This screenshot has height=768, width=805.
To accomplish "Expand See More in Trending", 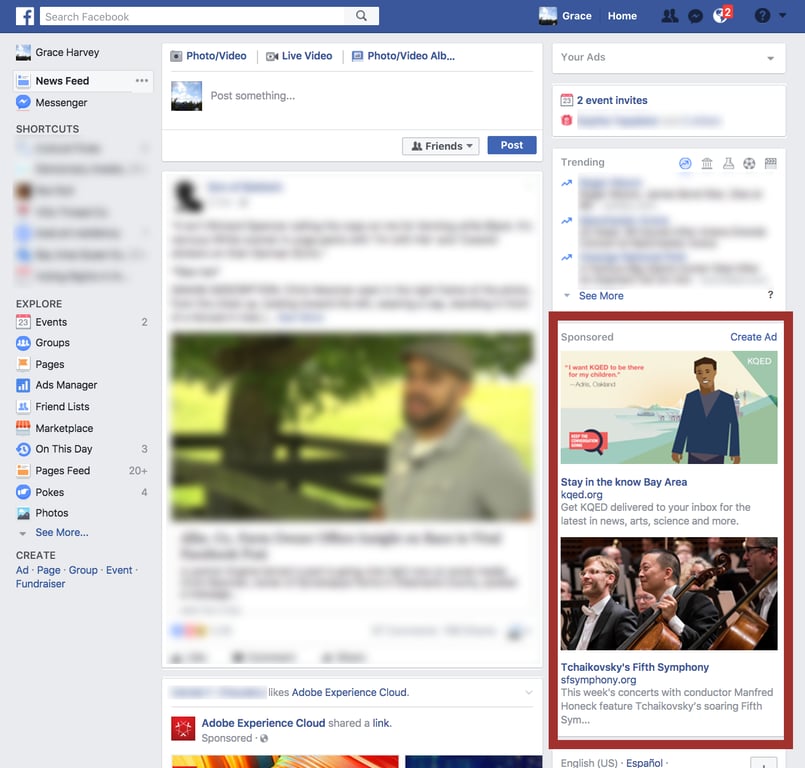I will [601, 296].
